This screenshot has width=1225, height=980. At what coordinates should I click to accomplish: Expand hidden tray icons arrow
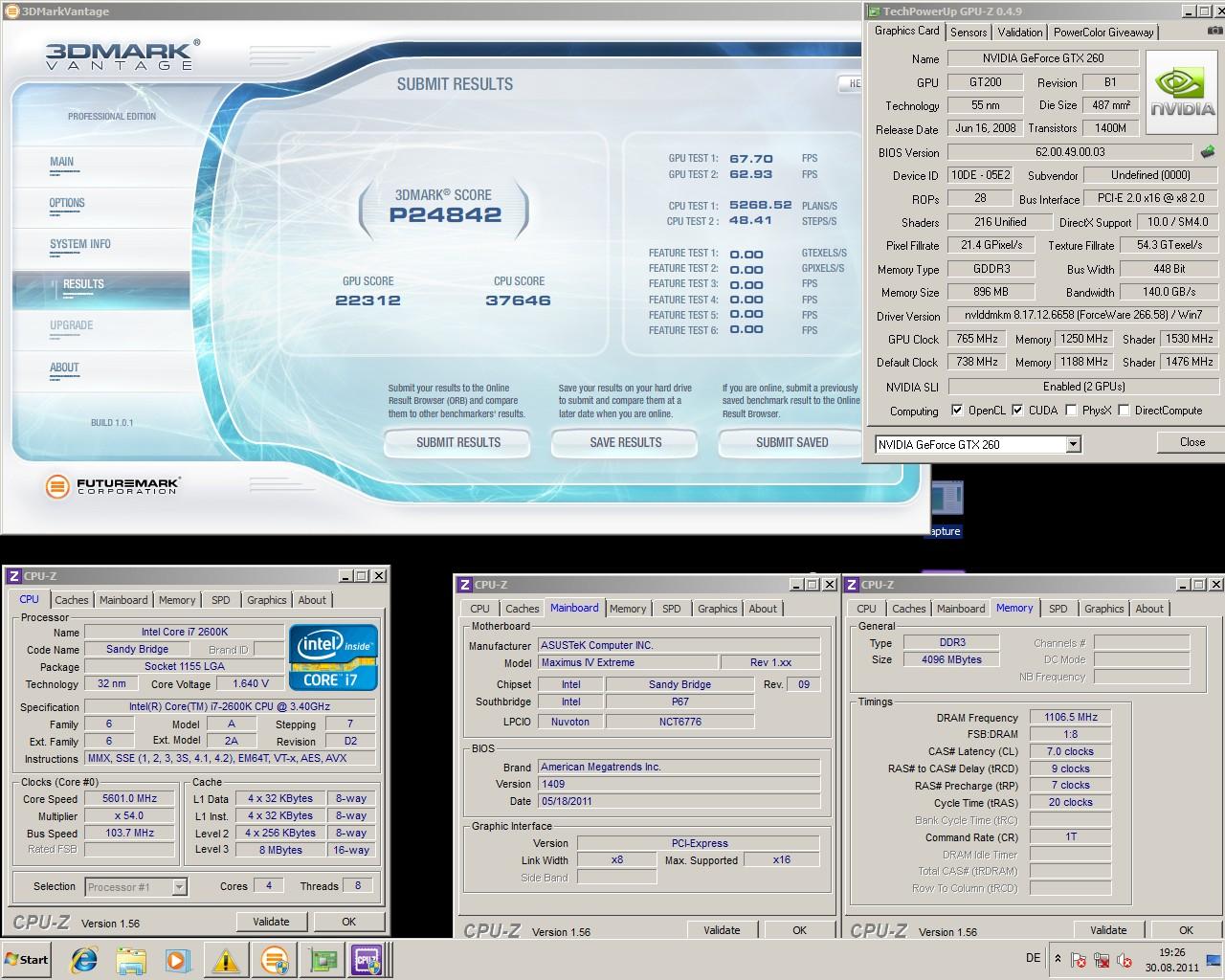click(1057, 959)
